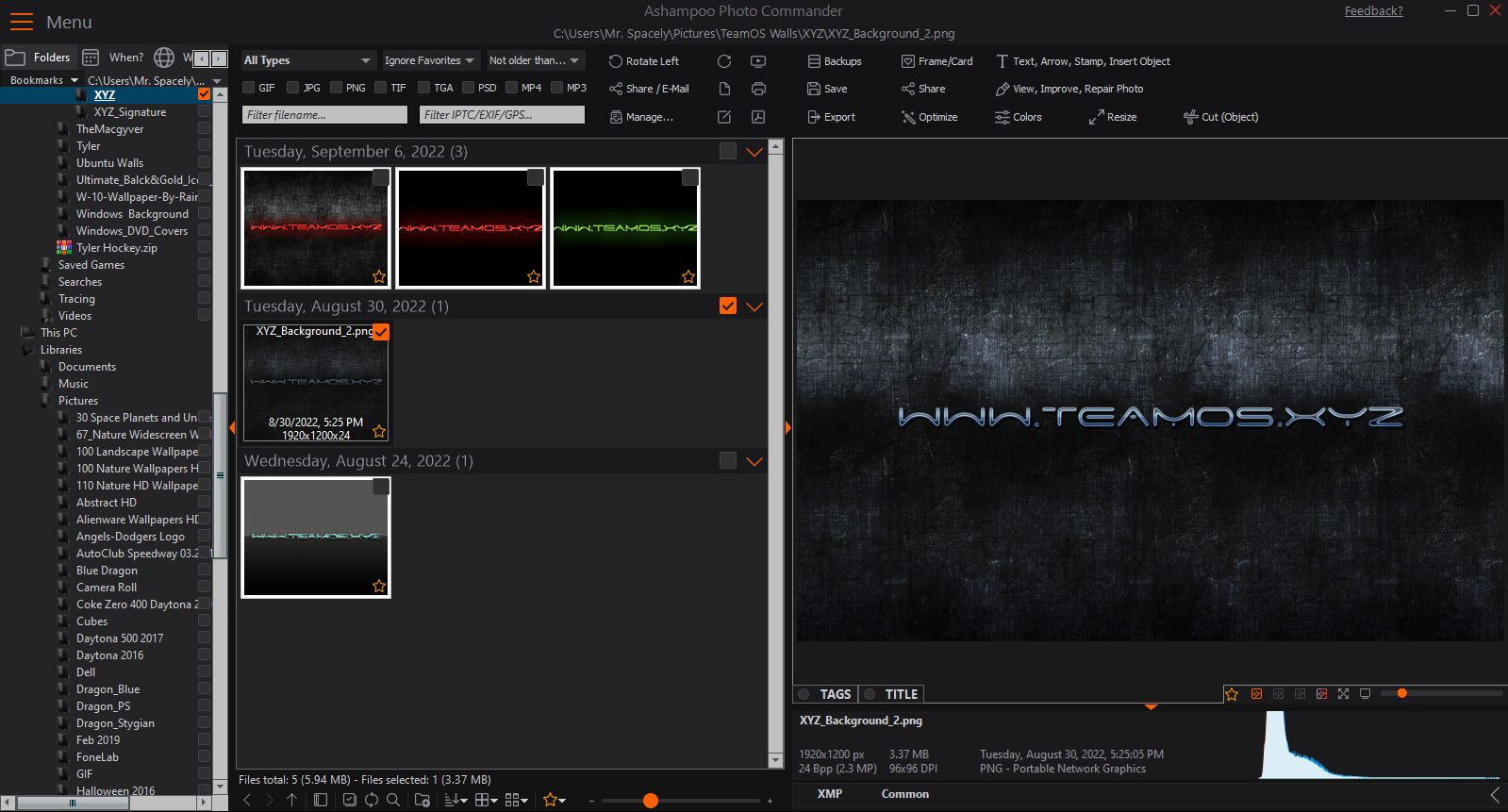Enable the PNG file type filter

pos(337,88)
